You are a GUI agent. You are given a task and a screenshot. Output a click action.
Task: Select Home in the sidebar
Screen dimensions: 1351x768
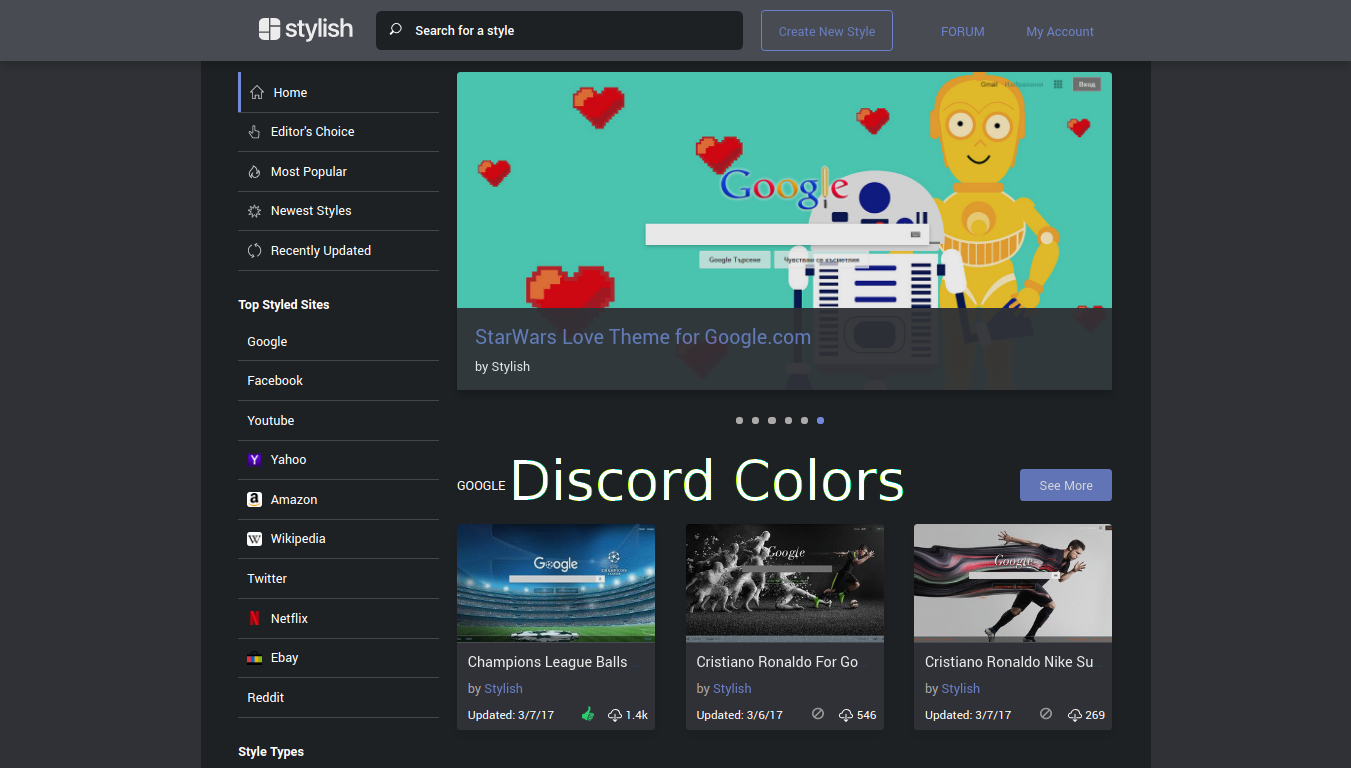tap(338, 92)
